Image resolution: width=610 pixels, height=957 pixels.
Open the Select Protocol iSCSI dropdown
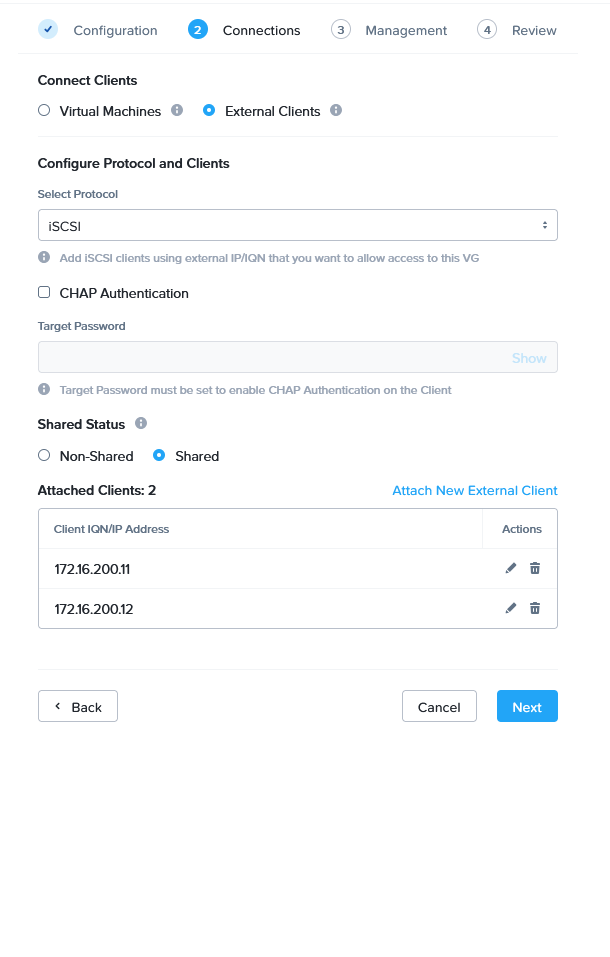[297, 225]
